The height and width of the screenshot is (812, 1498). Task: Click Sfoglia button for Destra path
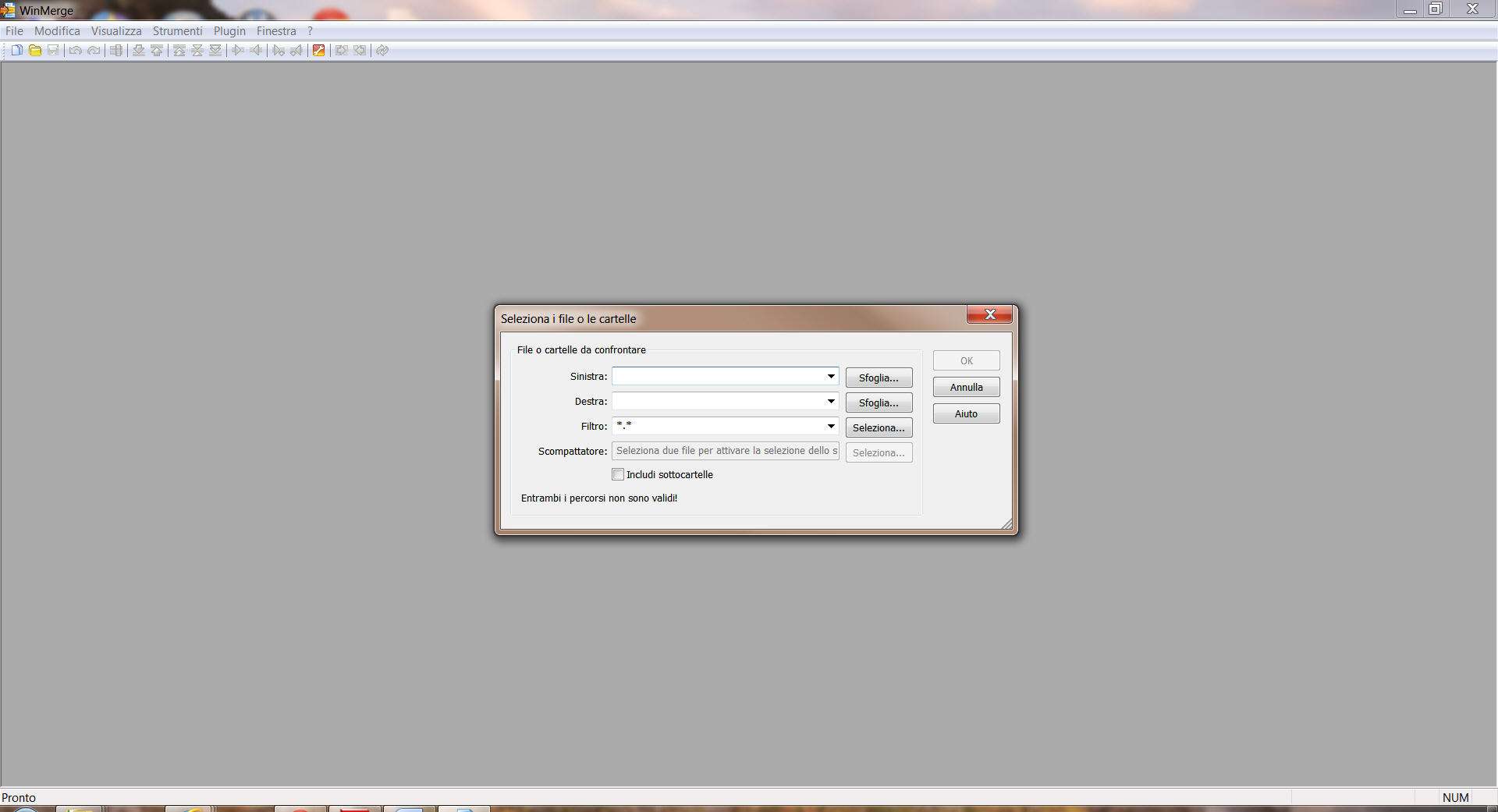(879, 402)
